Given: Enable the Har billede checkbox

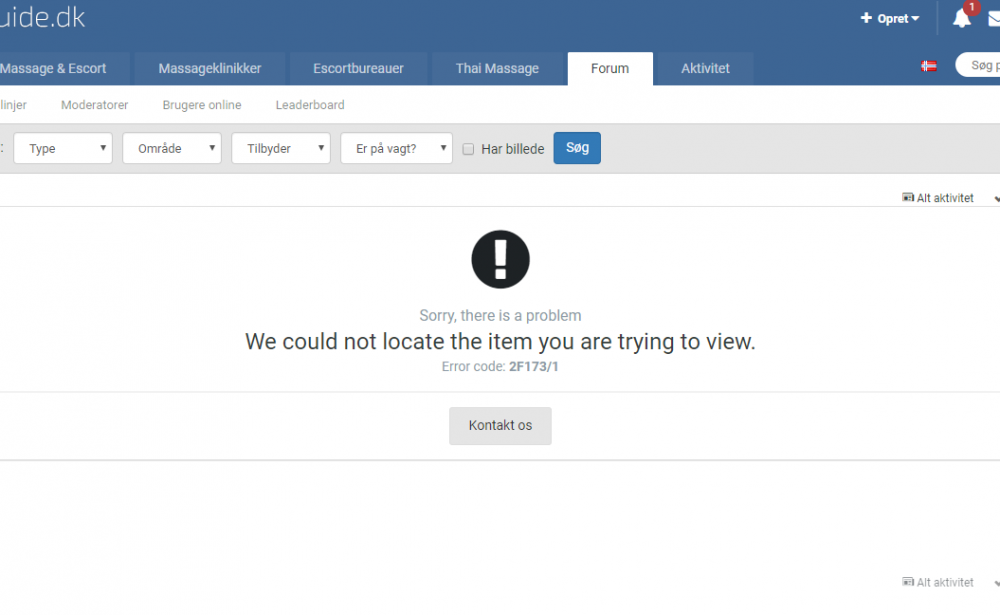Looking at the screenshot, I should point(468,149).
